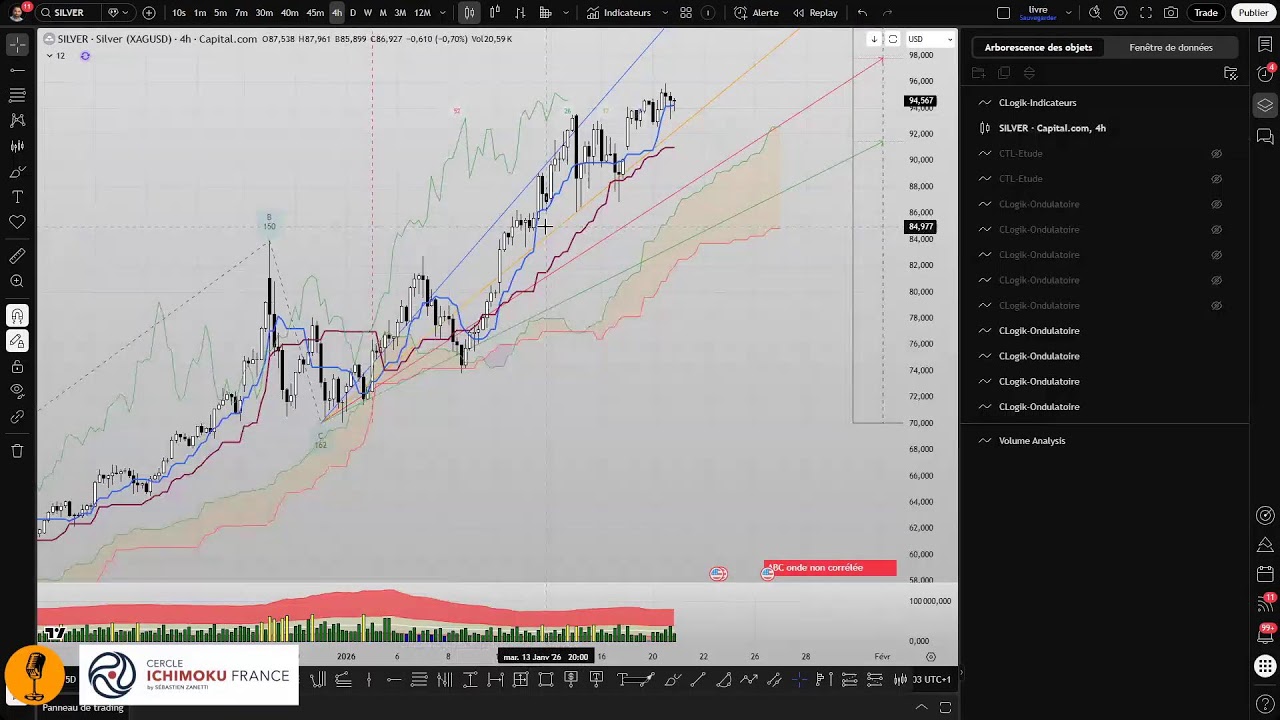The image size is (1280, 720).
Task: Open the watchlist panel in right sidebar
Action: [x=1265, y=45]
